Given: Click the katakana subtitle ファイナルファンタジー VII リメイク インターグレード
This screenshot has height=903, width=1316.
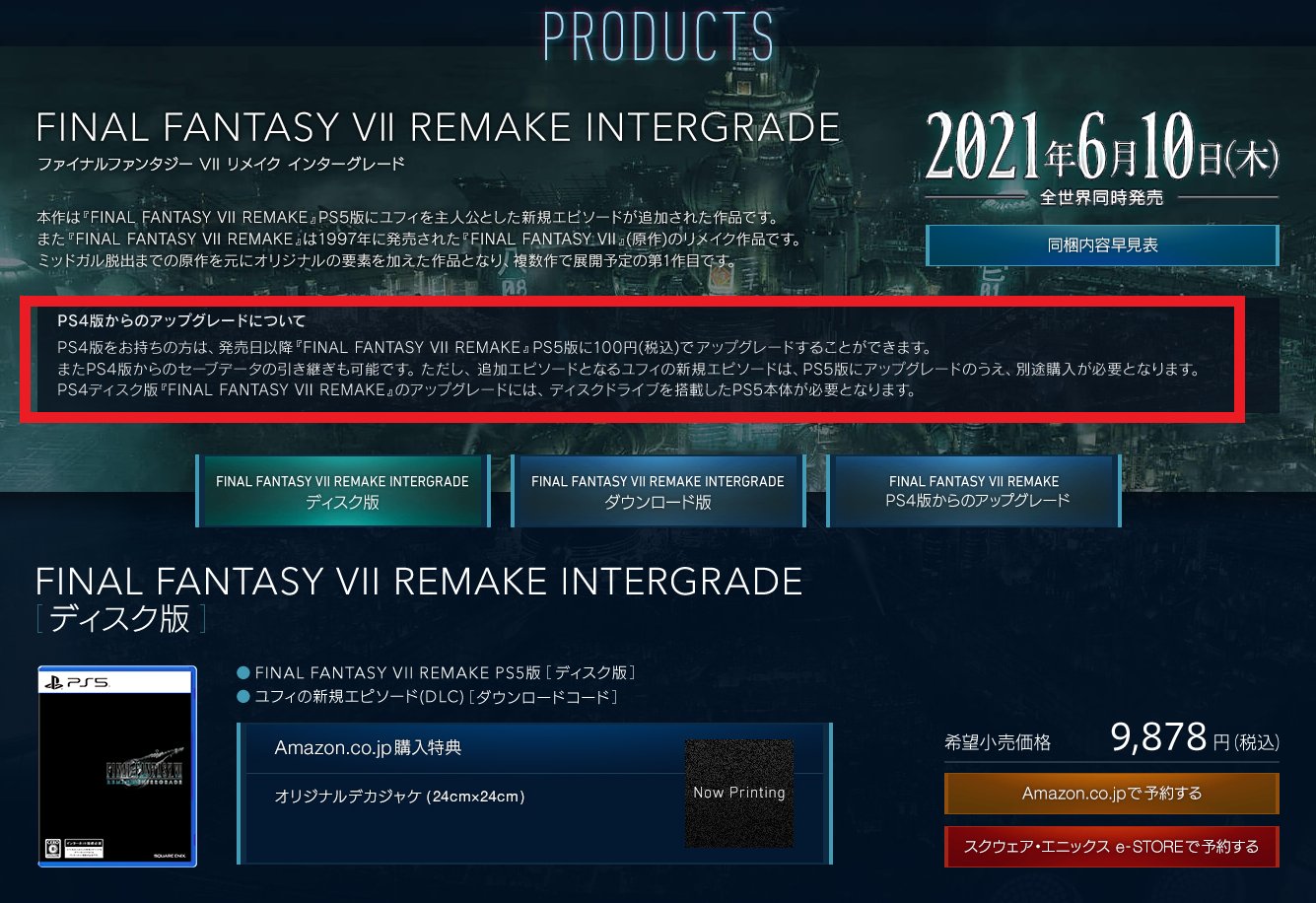Looking at the screenshot, I should pos(220,164).
